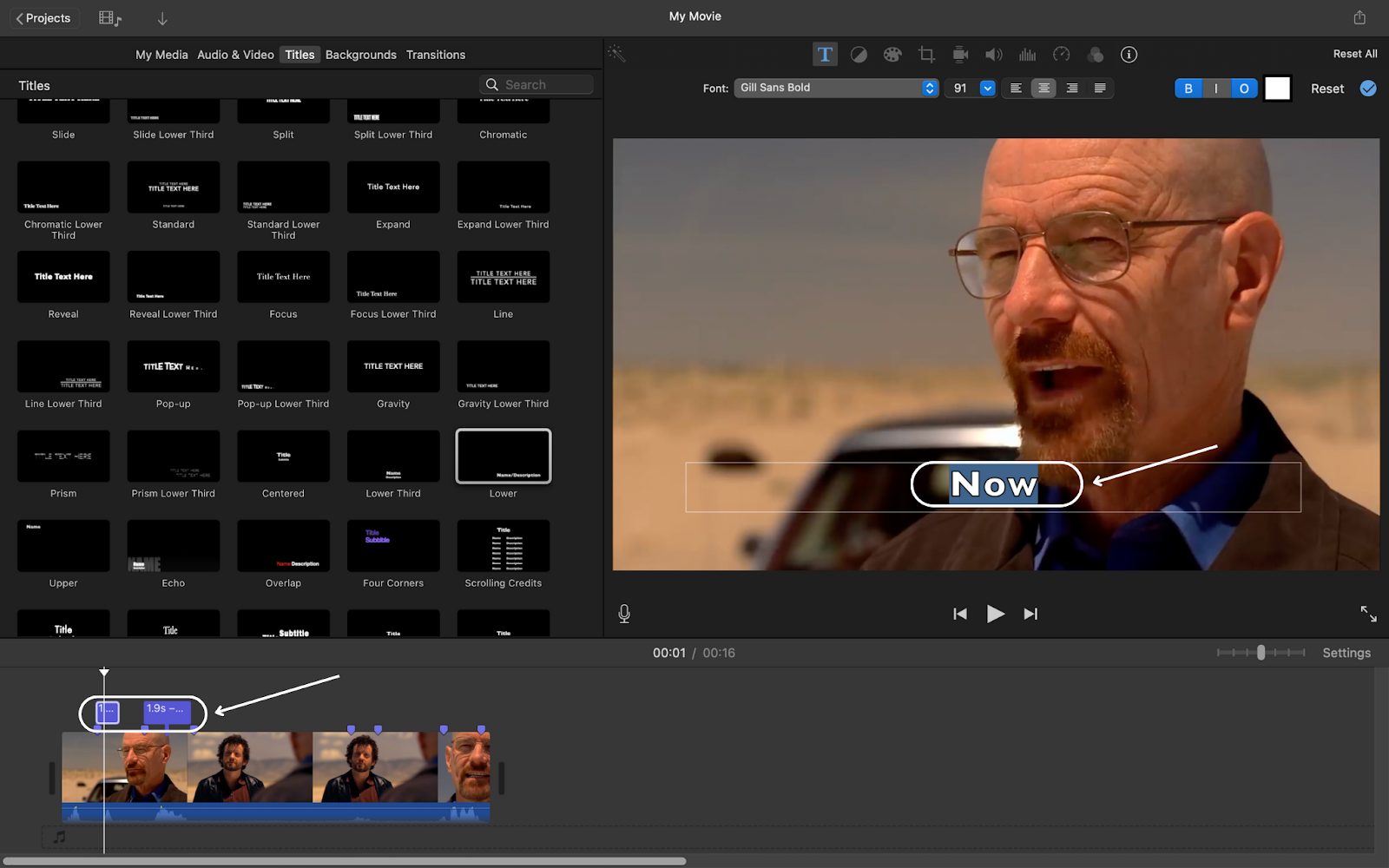Screen dimensions: 1389x868
Task: Open the white text color swatch
Action: click(1278, 89)
